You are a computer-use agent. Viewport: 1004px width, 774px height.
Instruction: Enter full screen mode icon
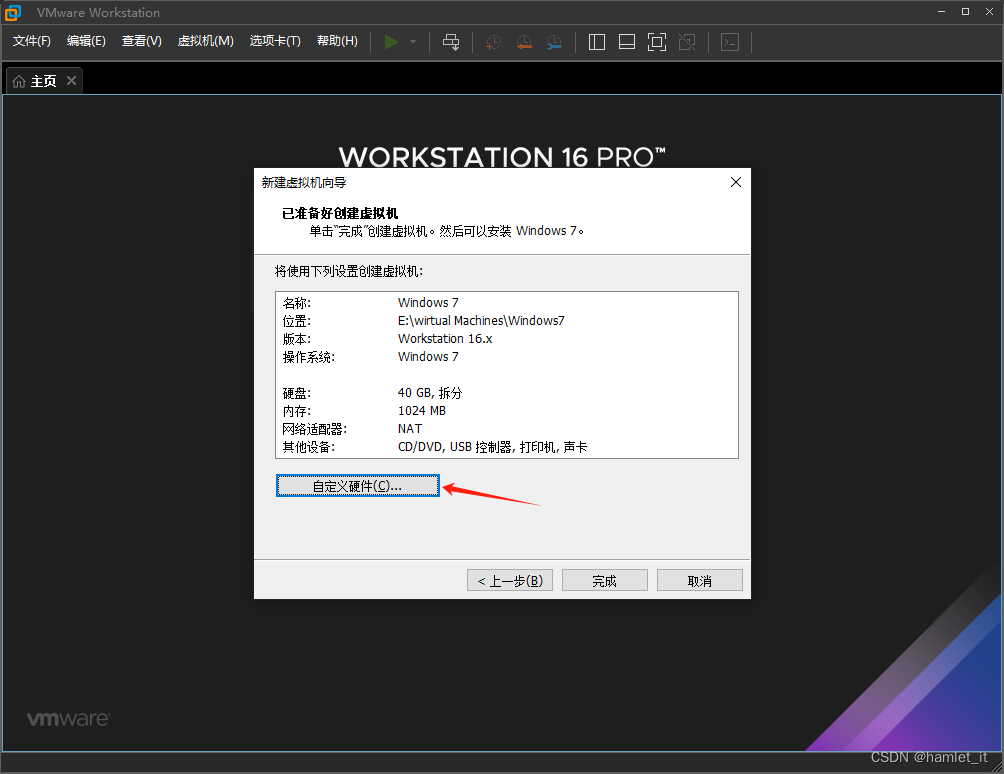click(657, 42)
